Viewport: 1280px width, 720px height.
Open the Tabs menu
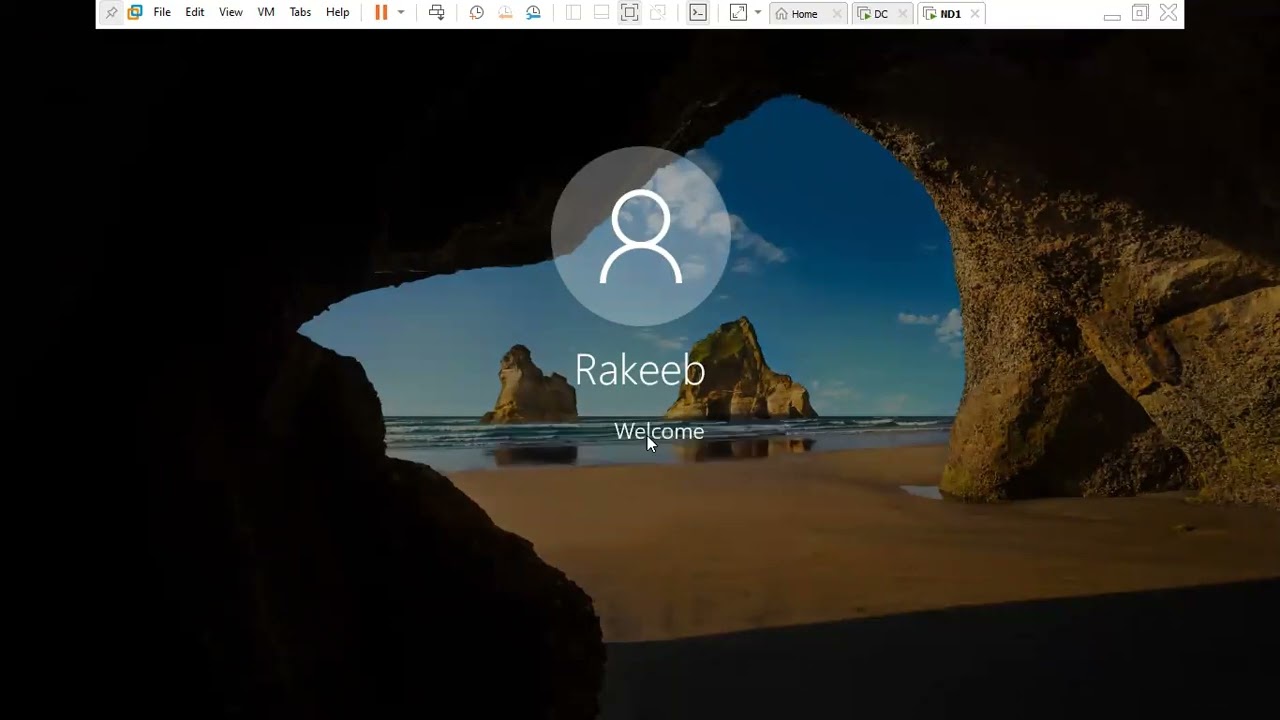click(x=300, y=13)
